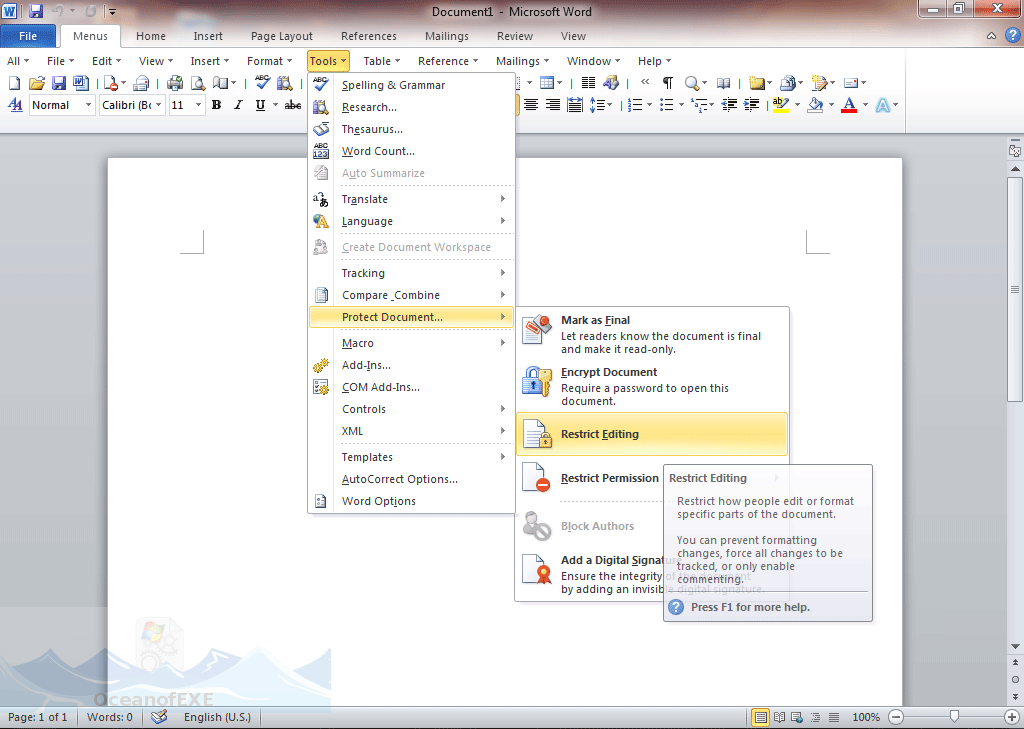Open the Table dropdown menu

pyautogui.click(x=381, y=61)
